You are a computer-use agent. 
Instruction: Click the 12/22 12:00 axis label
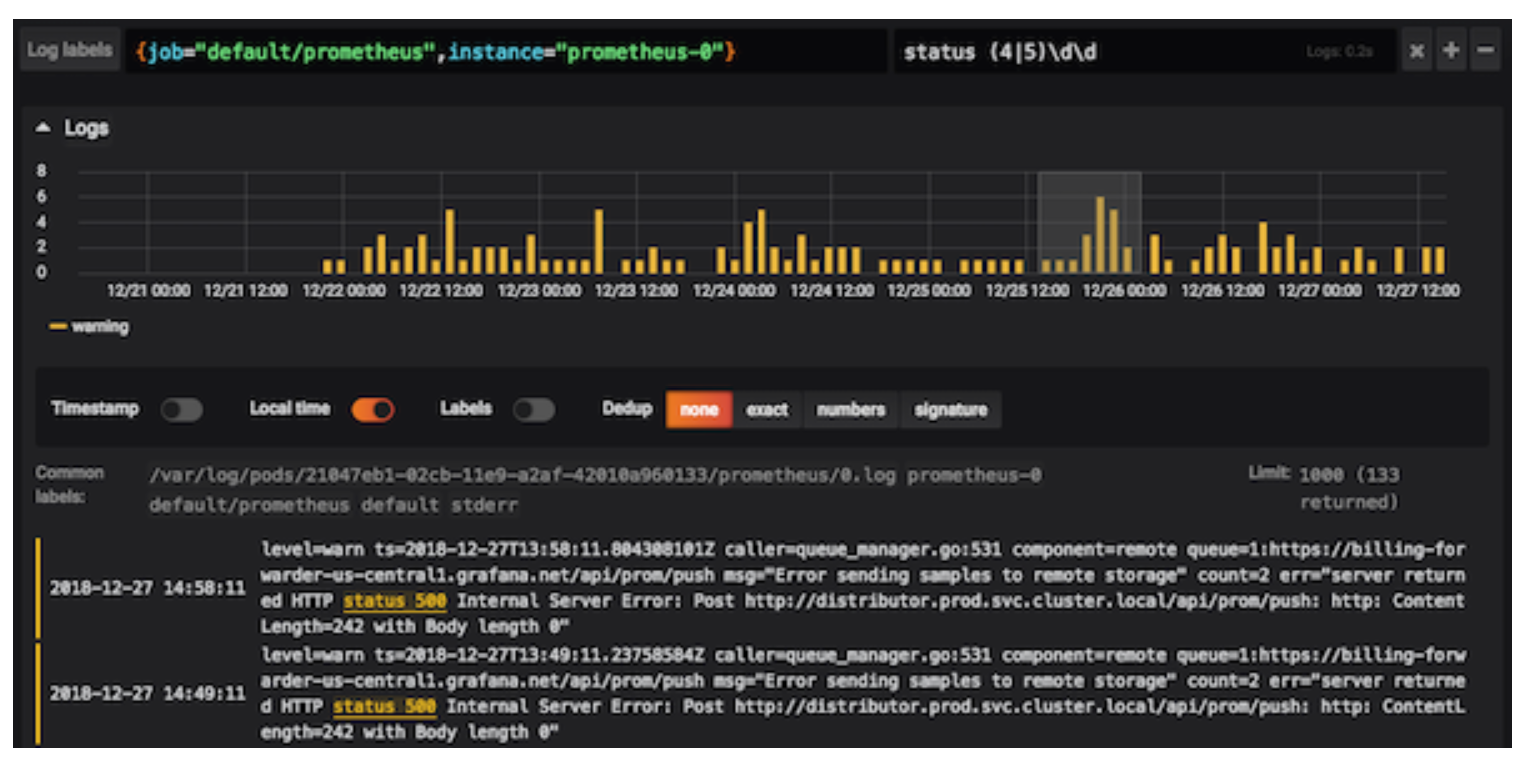tap(440, 291)
